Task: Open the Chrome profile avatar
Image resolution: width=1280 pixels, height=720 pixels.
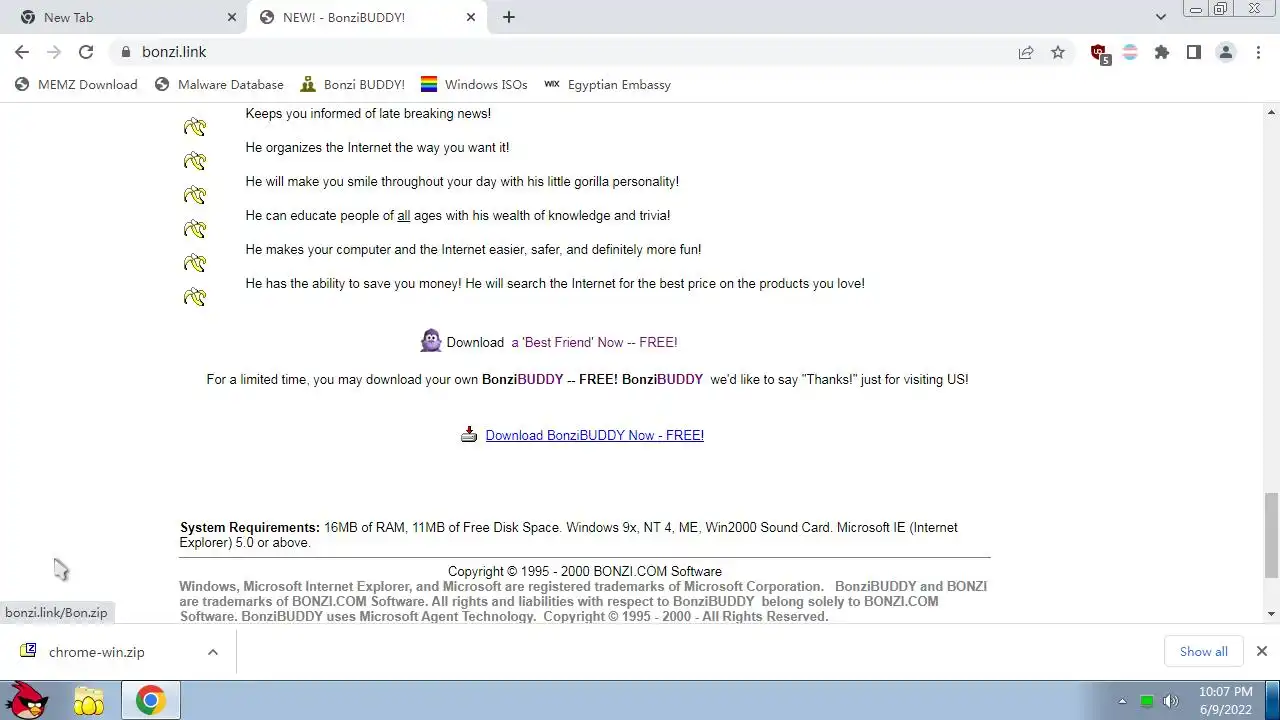Action: tap(1226, 52)
